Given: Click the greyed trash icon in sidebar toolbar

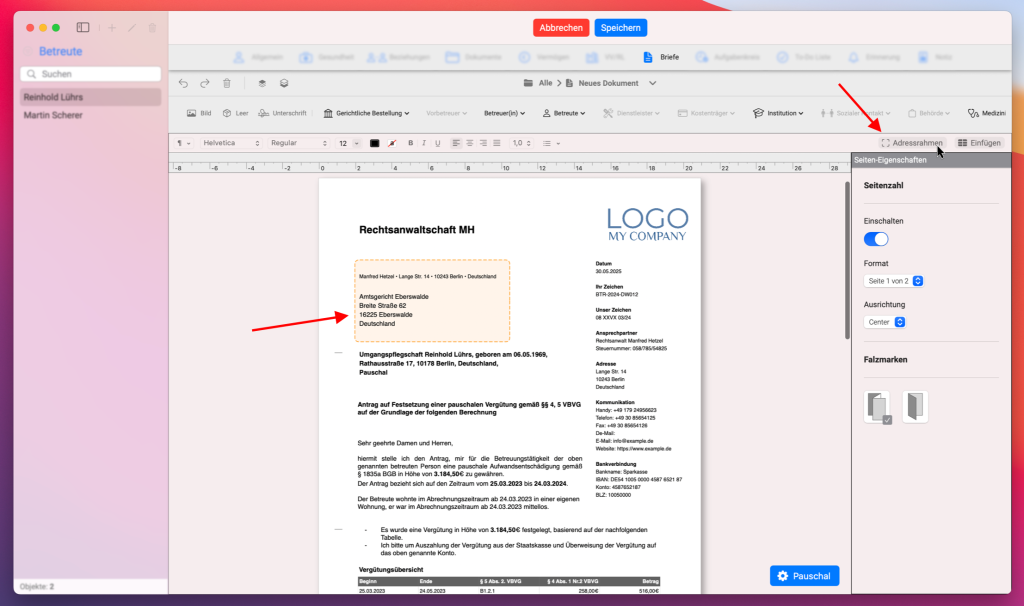Looking at the screenshot, I should click(x=152, y=27).
